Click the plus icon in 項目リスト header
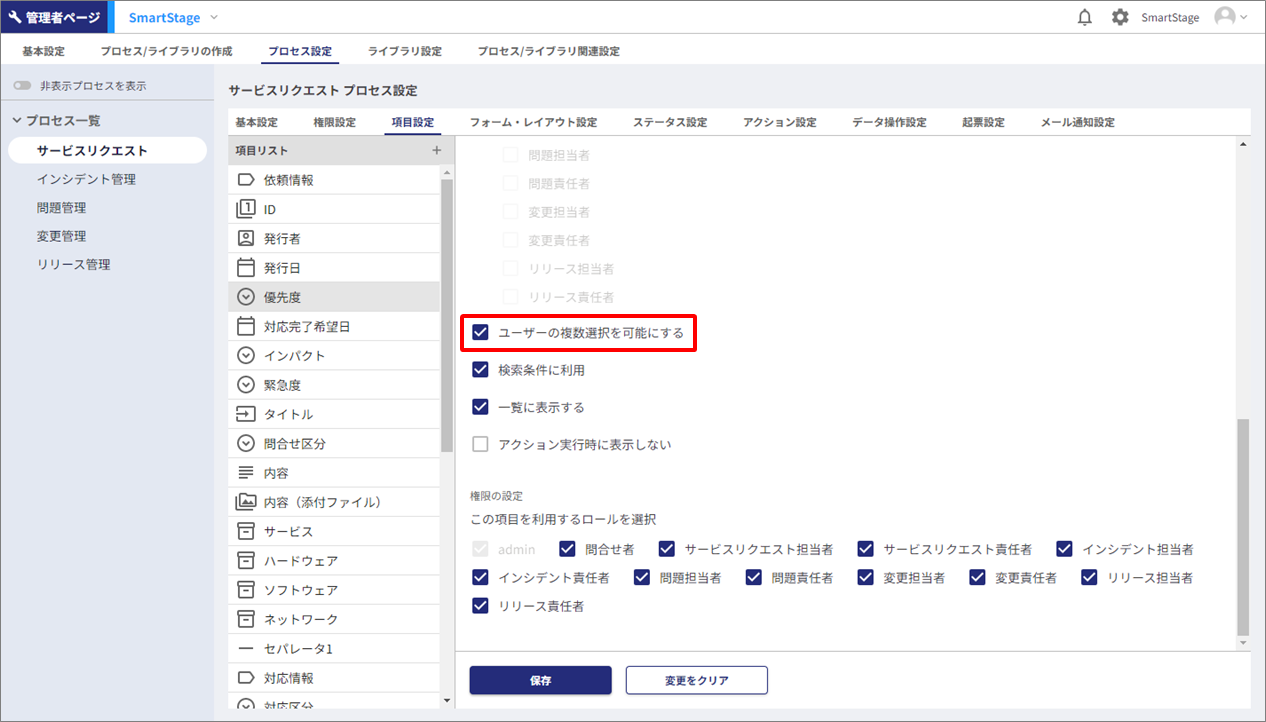This screenshot has width=1266, height=722. tap(436, 150)
